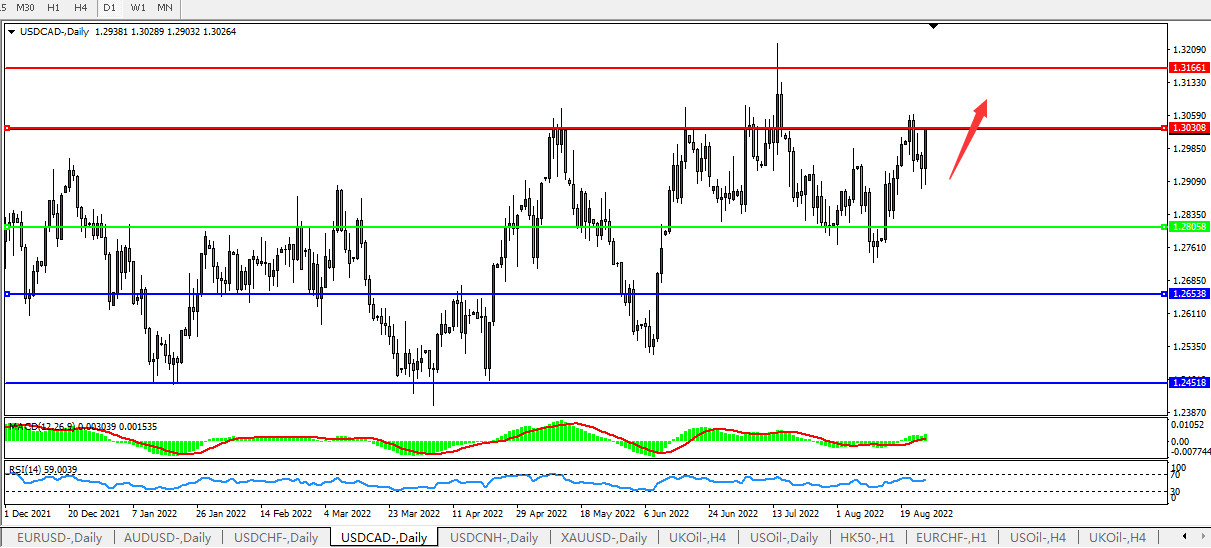Screen dimensions: 1211x548
Task: Select the red upward arrow drawing
Action: tap(968, 138)
